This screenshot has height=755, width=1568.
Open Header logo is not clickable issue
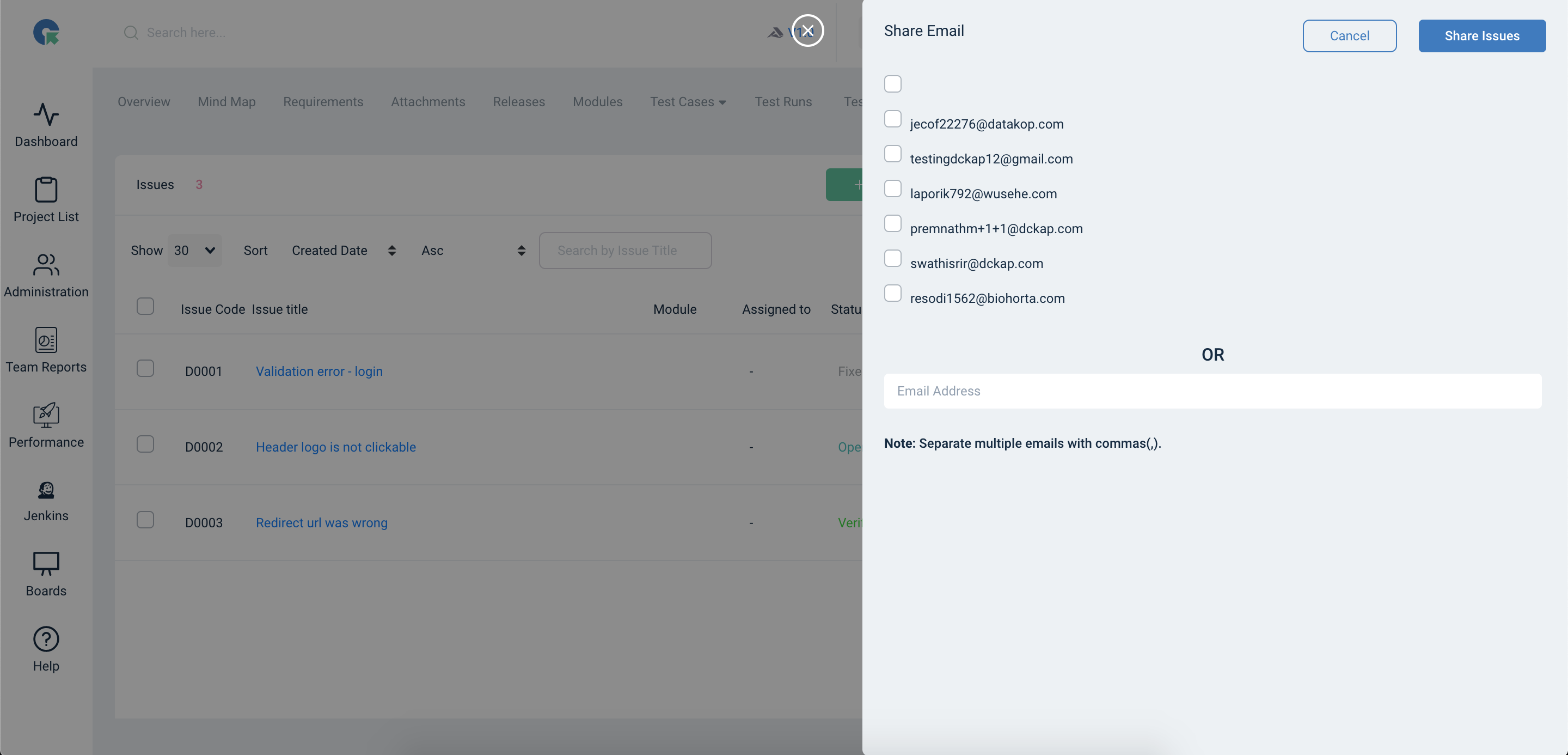click(335, 447)
